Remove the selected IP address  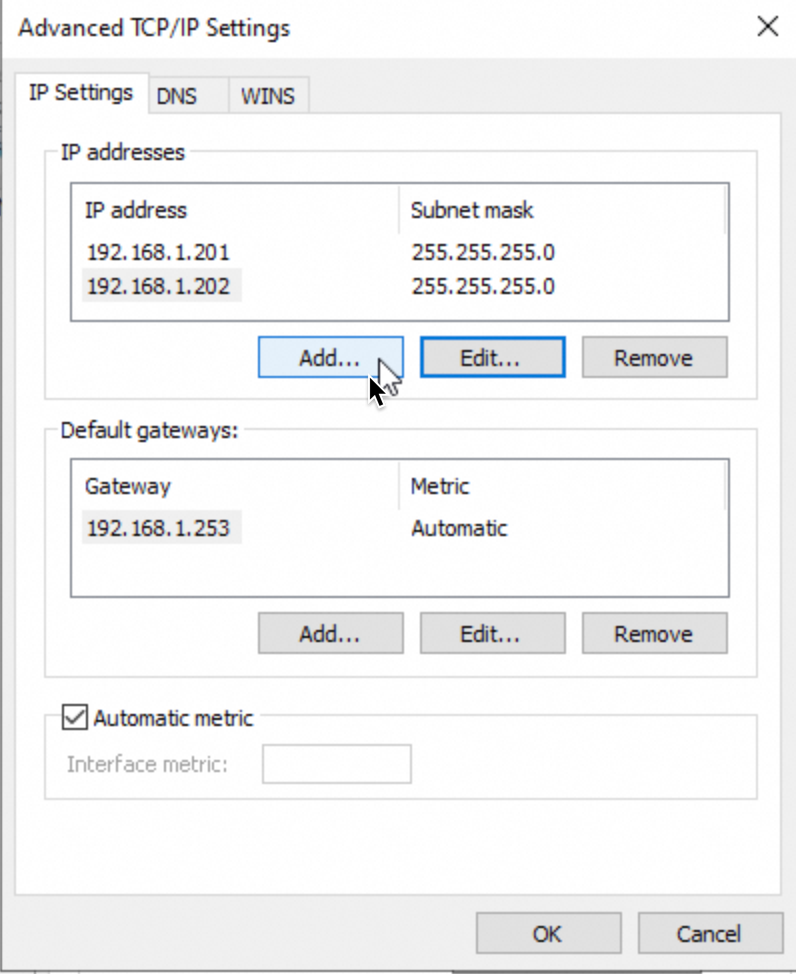click(x=654, y=357)
